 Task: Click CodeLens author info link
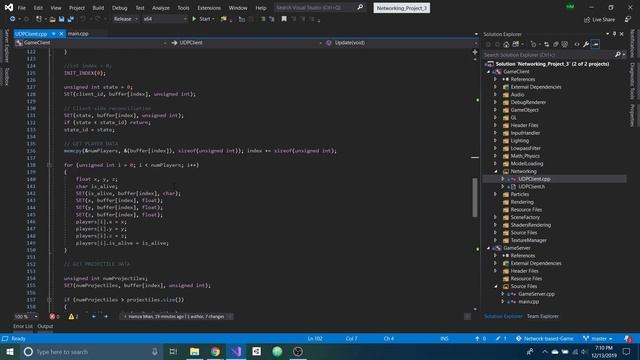176,316
